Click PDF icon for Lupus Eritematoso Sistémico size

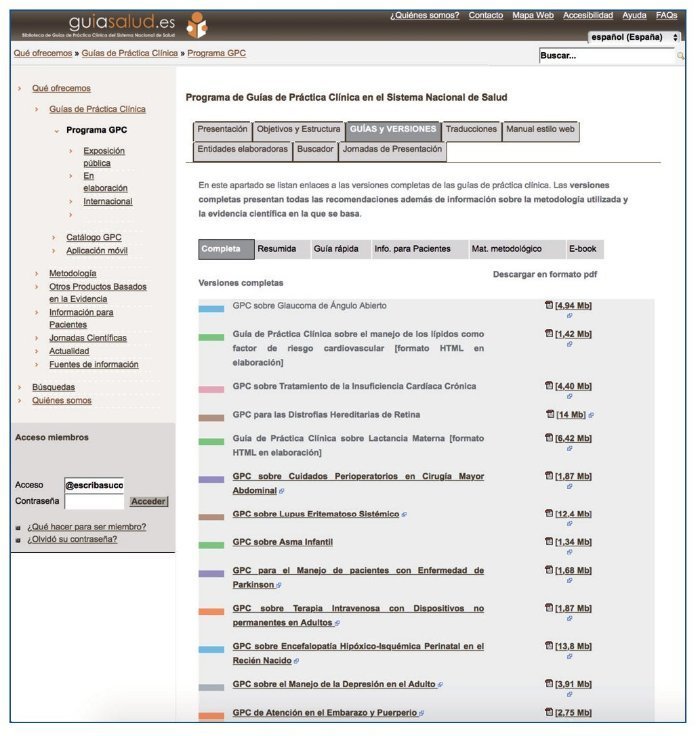(x=549, y=513)
